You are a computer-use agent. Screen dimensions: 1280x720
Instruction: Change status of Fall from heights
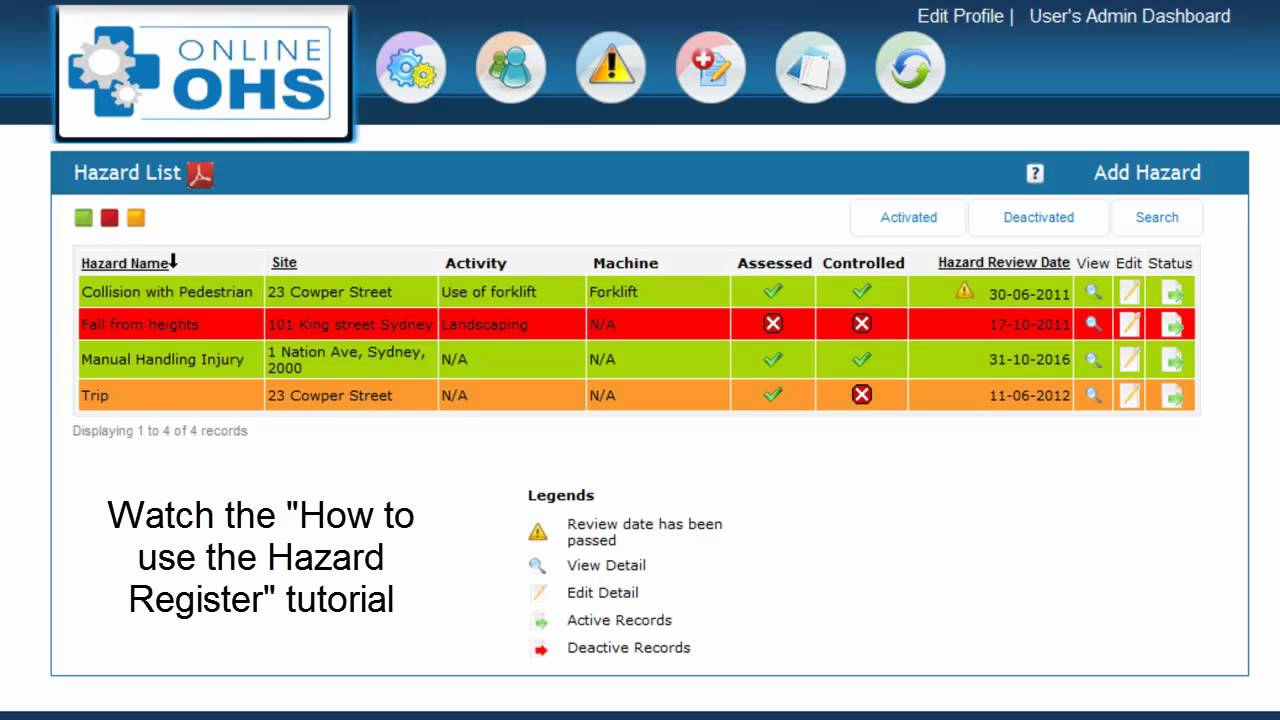point(1172,324)
